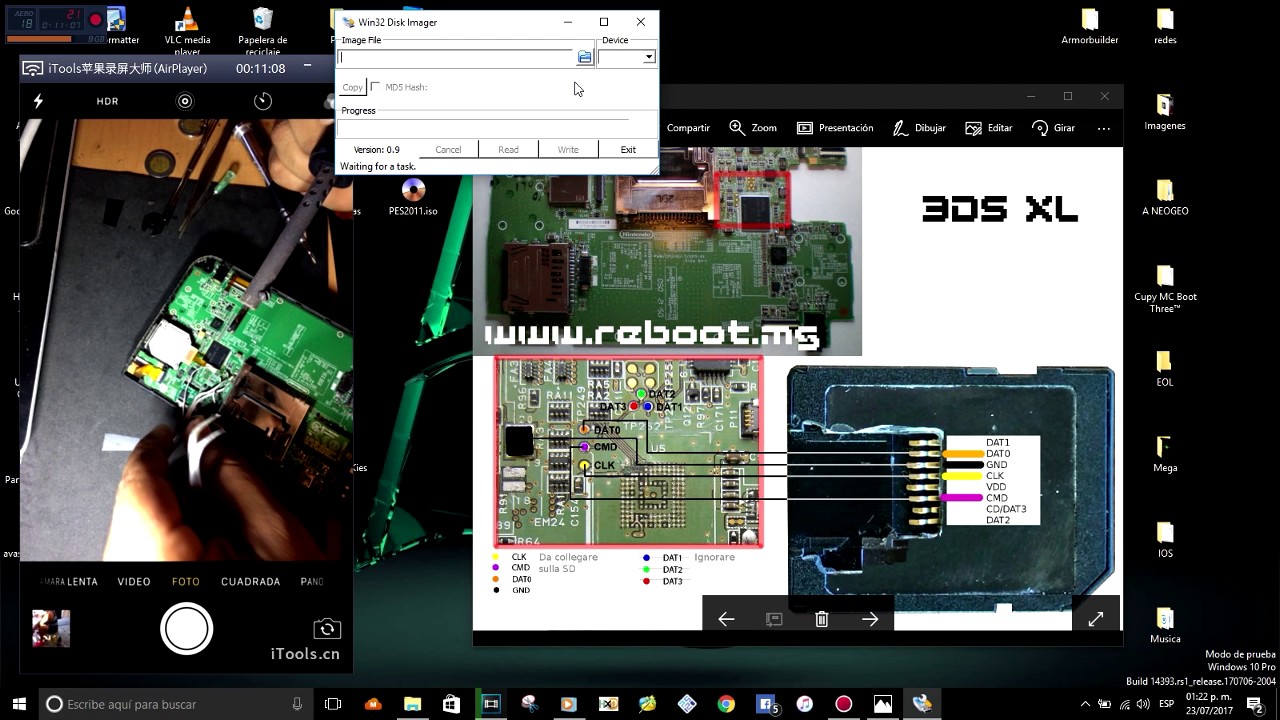Click the Progress bar in Win32 Disk Imager
This screenshot has height=720, width=1280.
coord(496,127)
